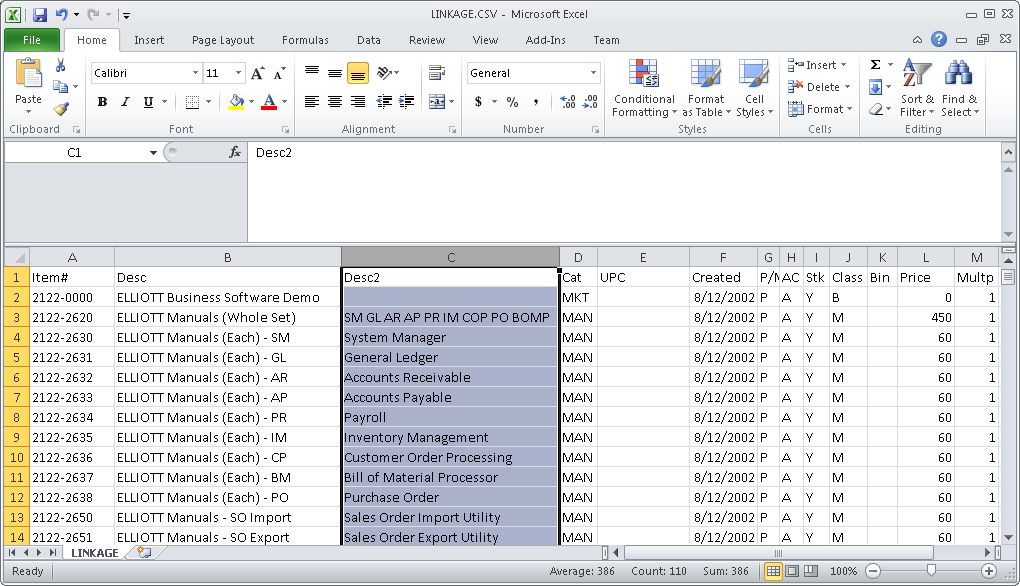This screenshot has height=586, width=1020.
Task: Click the Insert Function fx button
Action: (x=235, y=152)
